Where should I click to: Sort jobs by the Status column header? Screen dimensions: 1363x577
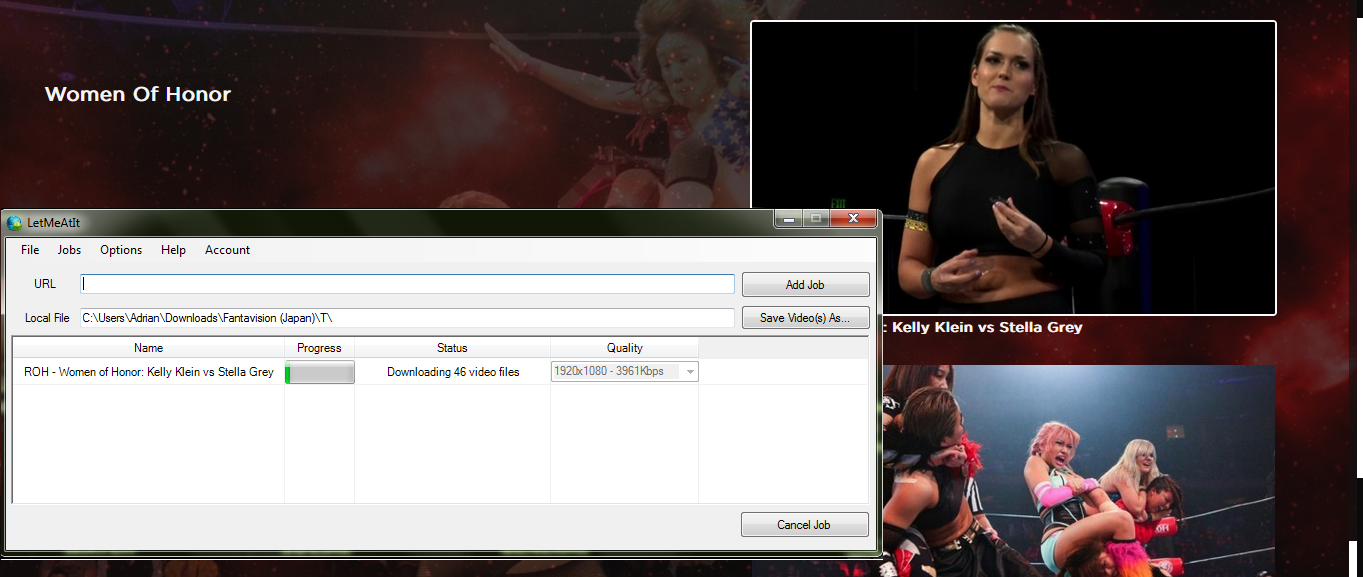452,348
